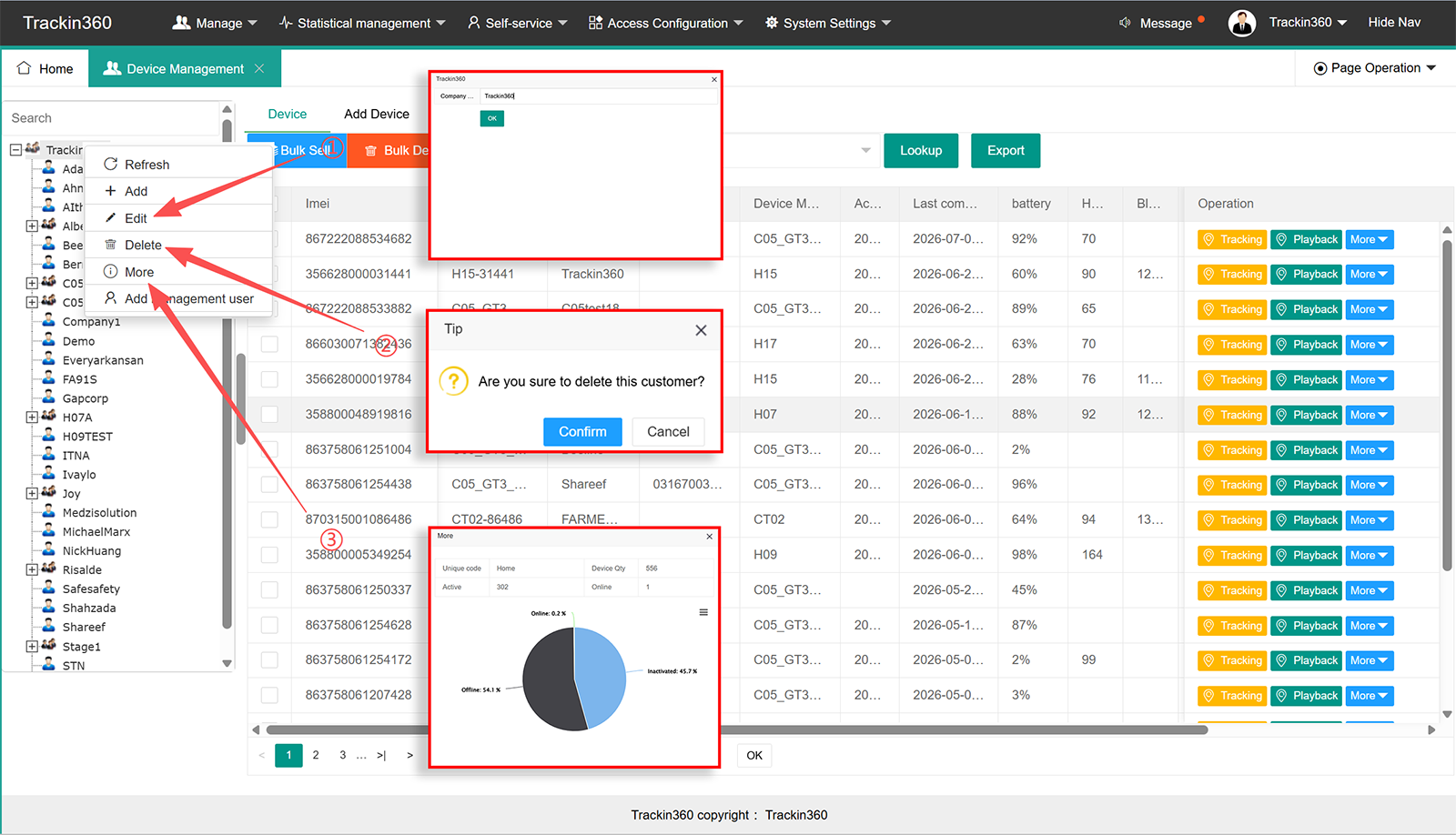Select the Device tab

(288, 114)
